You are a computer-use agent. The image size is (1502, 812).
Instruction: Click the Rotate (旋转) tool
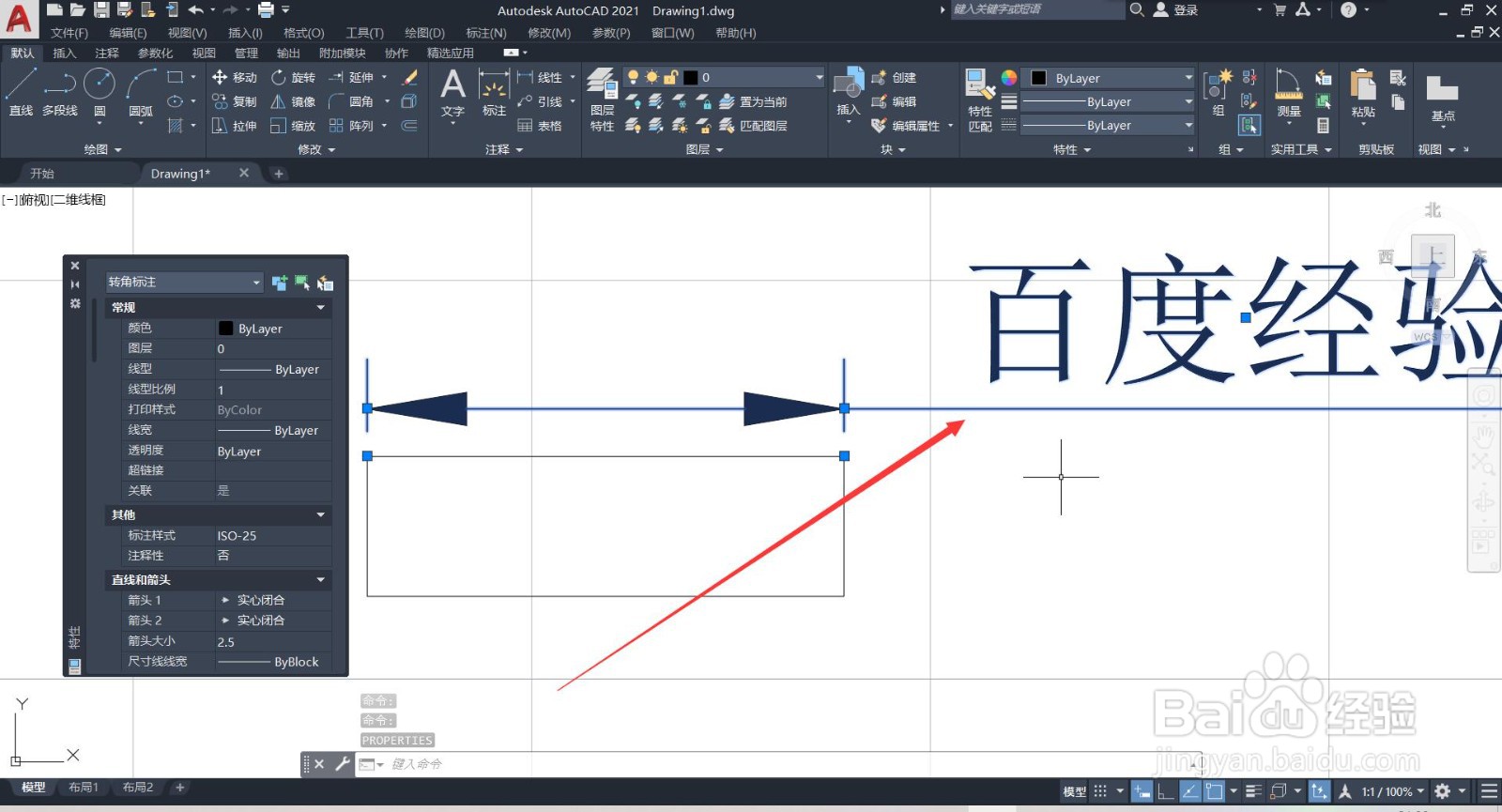pyautogui.click(x=293, y=77)
